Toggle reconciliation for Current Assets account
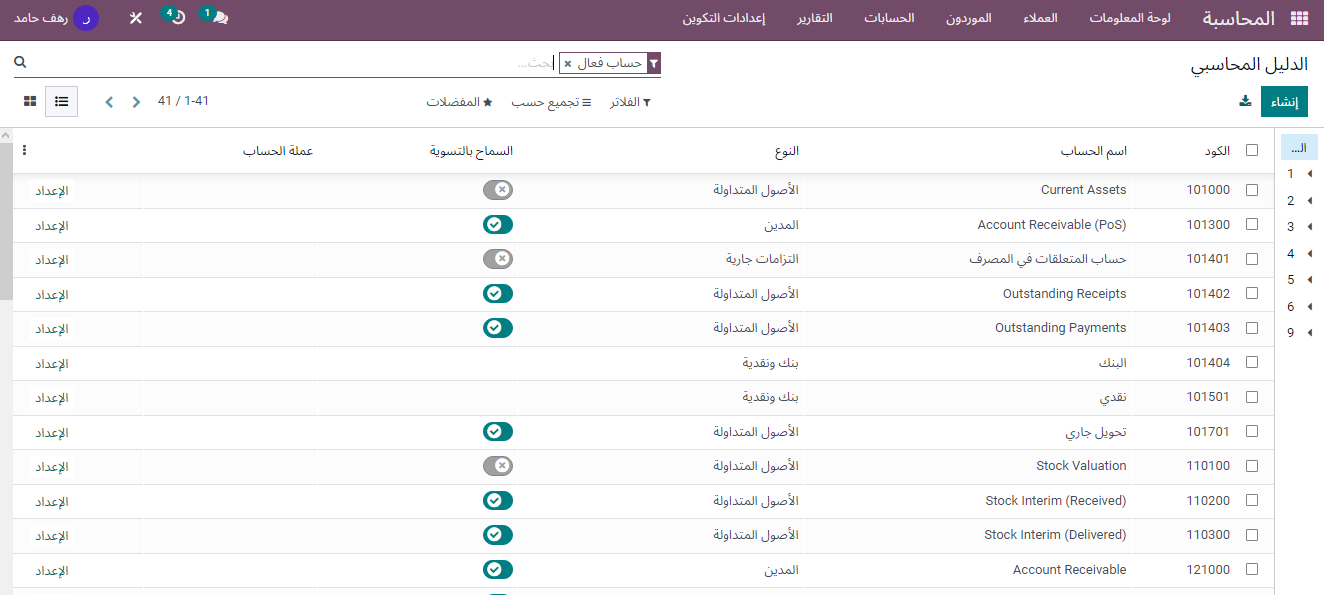This screenshot has width=1324, height=595. (497, 190)
